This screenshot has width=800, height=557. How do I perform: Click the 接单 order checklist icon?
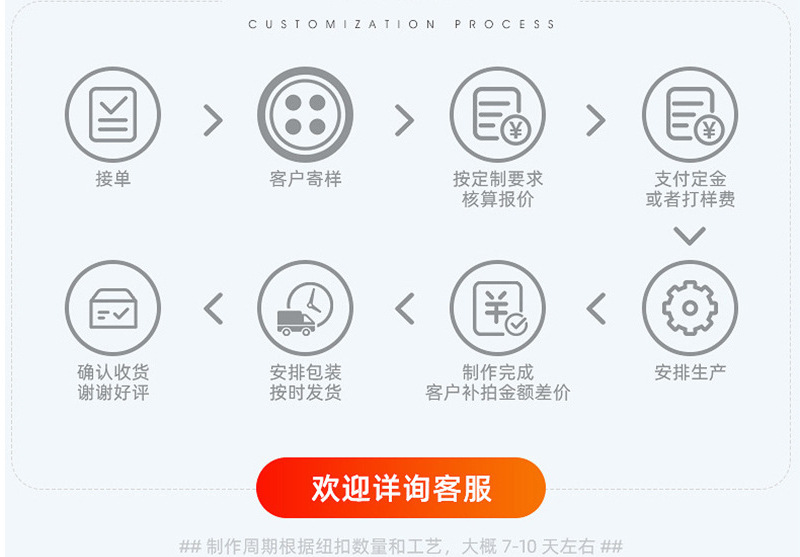pyautogui.click(x=113, y=115)
